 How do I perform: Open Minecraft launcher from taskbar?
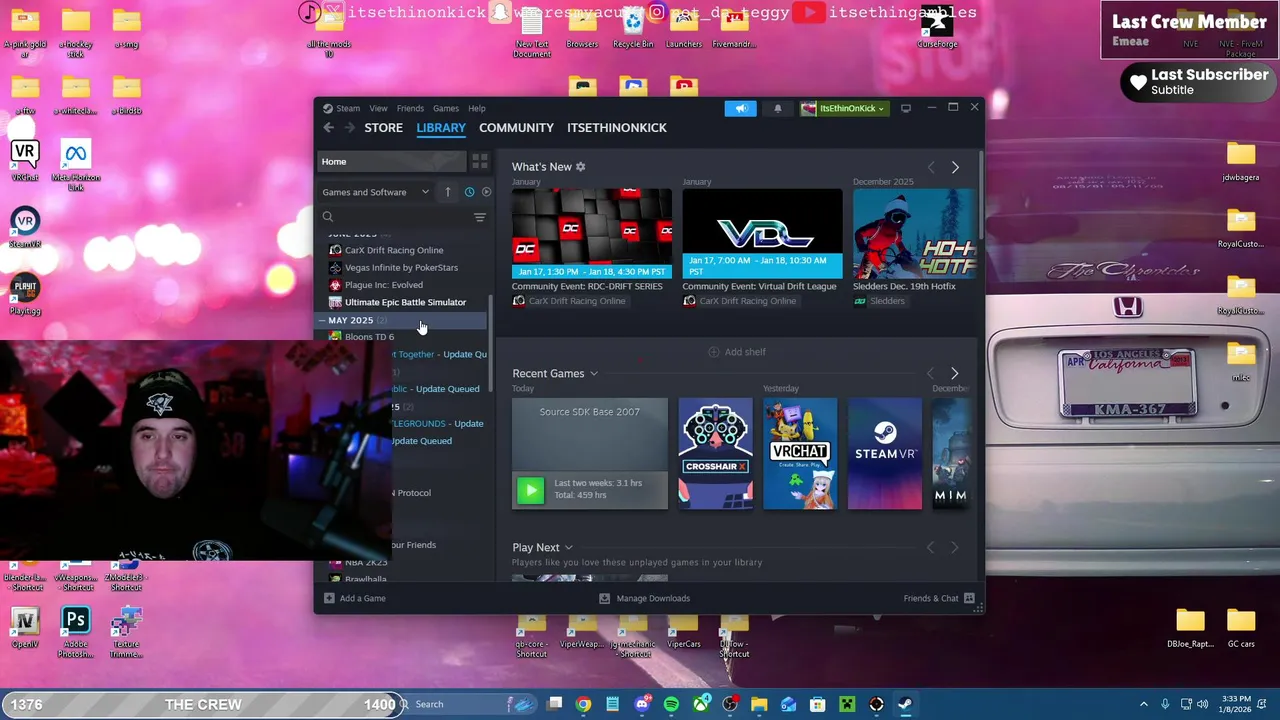[x=847, y=704]
